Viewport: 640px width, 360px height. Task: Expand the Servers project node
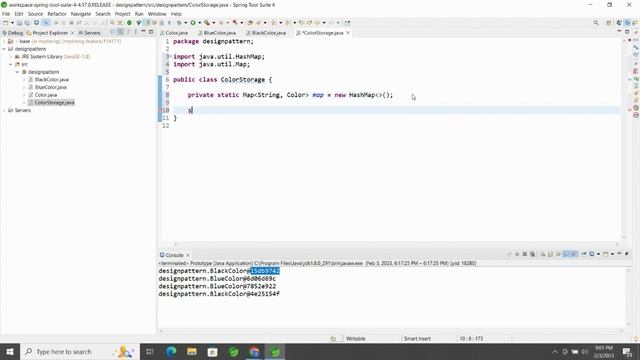click(4, 110)
